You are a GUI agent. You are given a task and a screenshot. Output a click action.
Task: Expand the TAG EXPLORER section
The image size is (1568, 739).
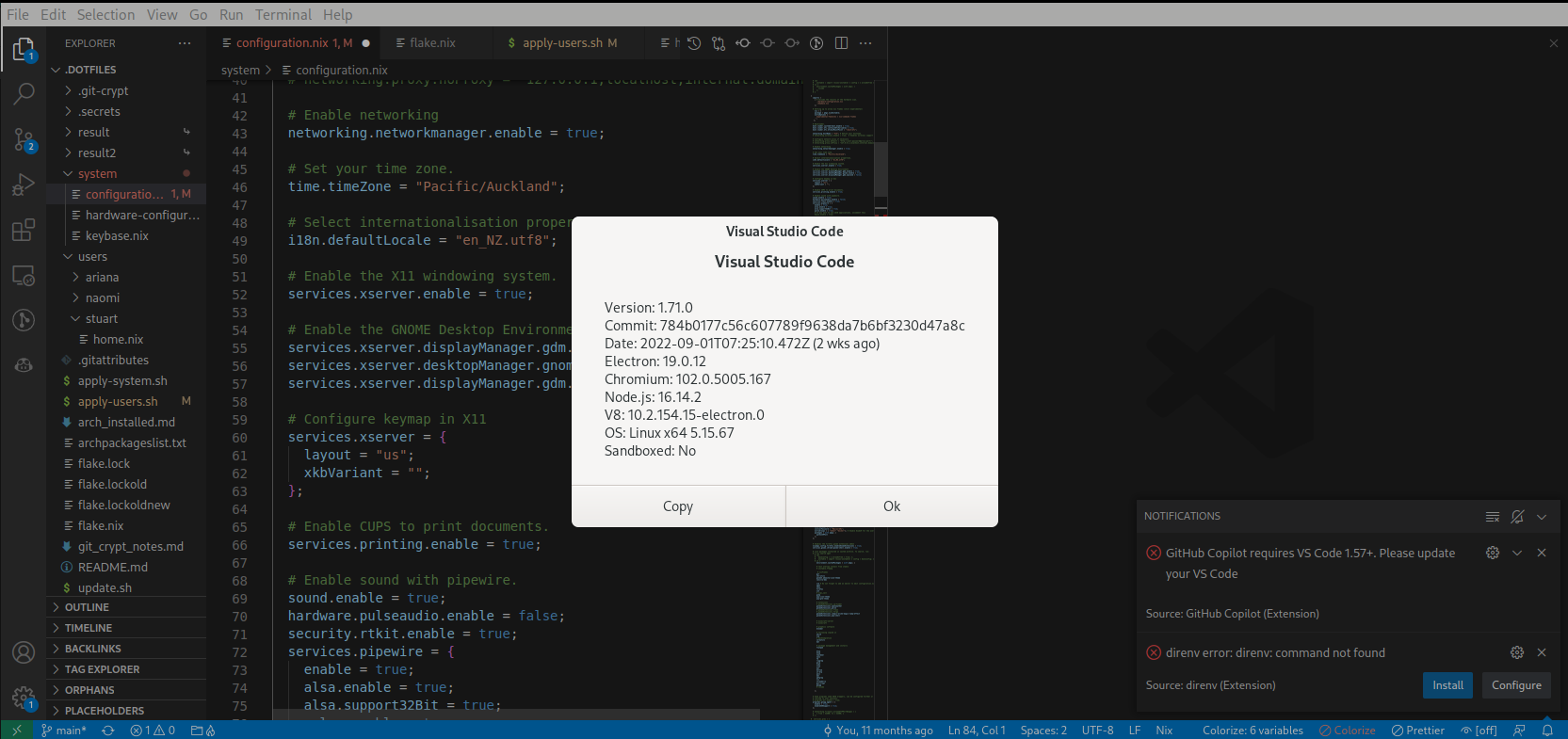126,669
